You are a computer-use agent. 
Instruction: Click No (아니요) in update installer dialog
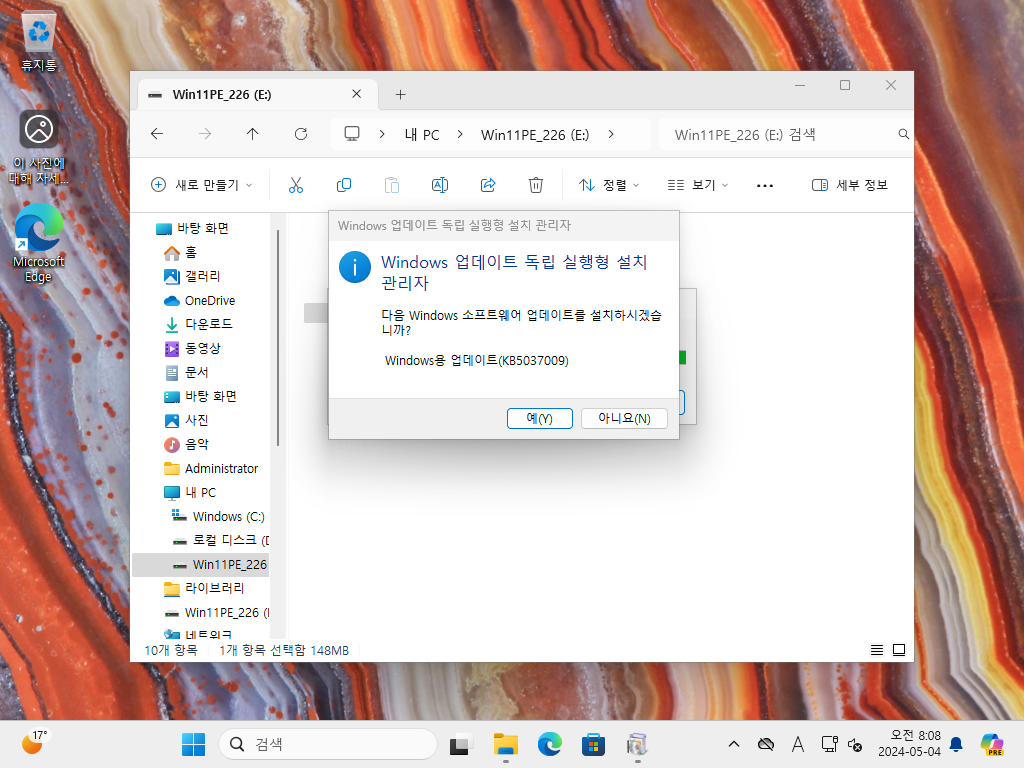click(624, 419)
